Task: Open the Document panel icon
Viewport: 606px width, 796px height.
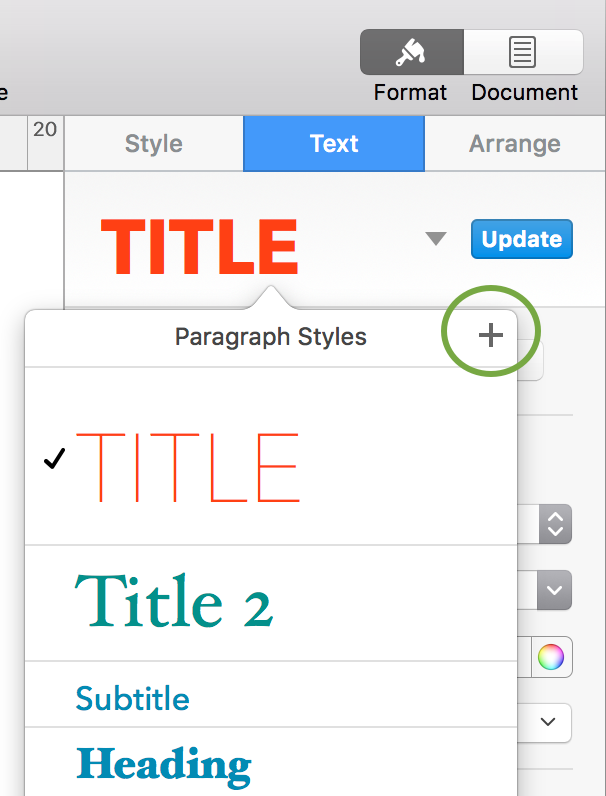Action: (x=523, y=52)
